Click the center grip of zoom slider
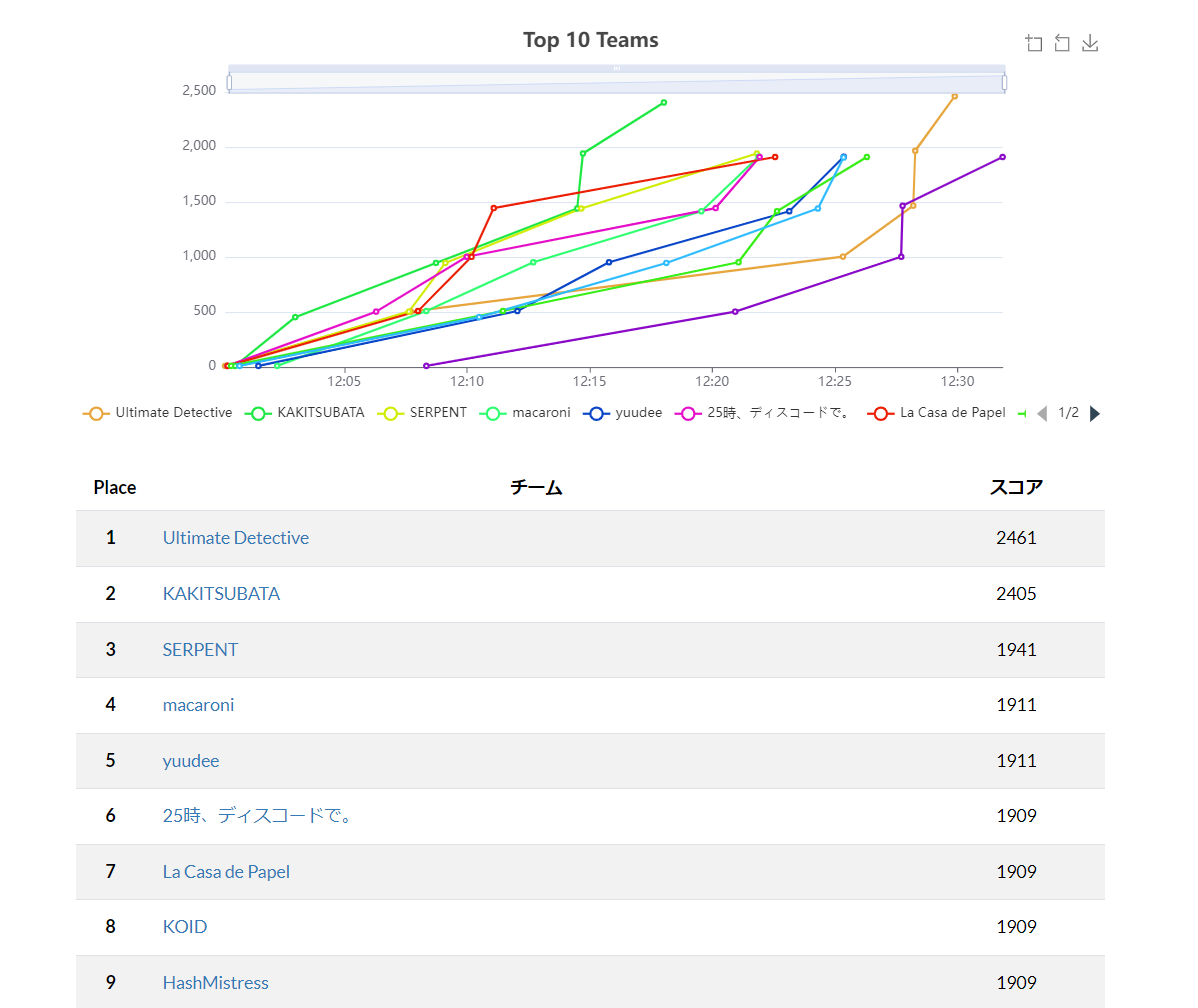 (x=617, y=69)
